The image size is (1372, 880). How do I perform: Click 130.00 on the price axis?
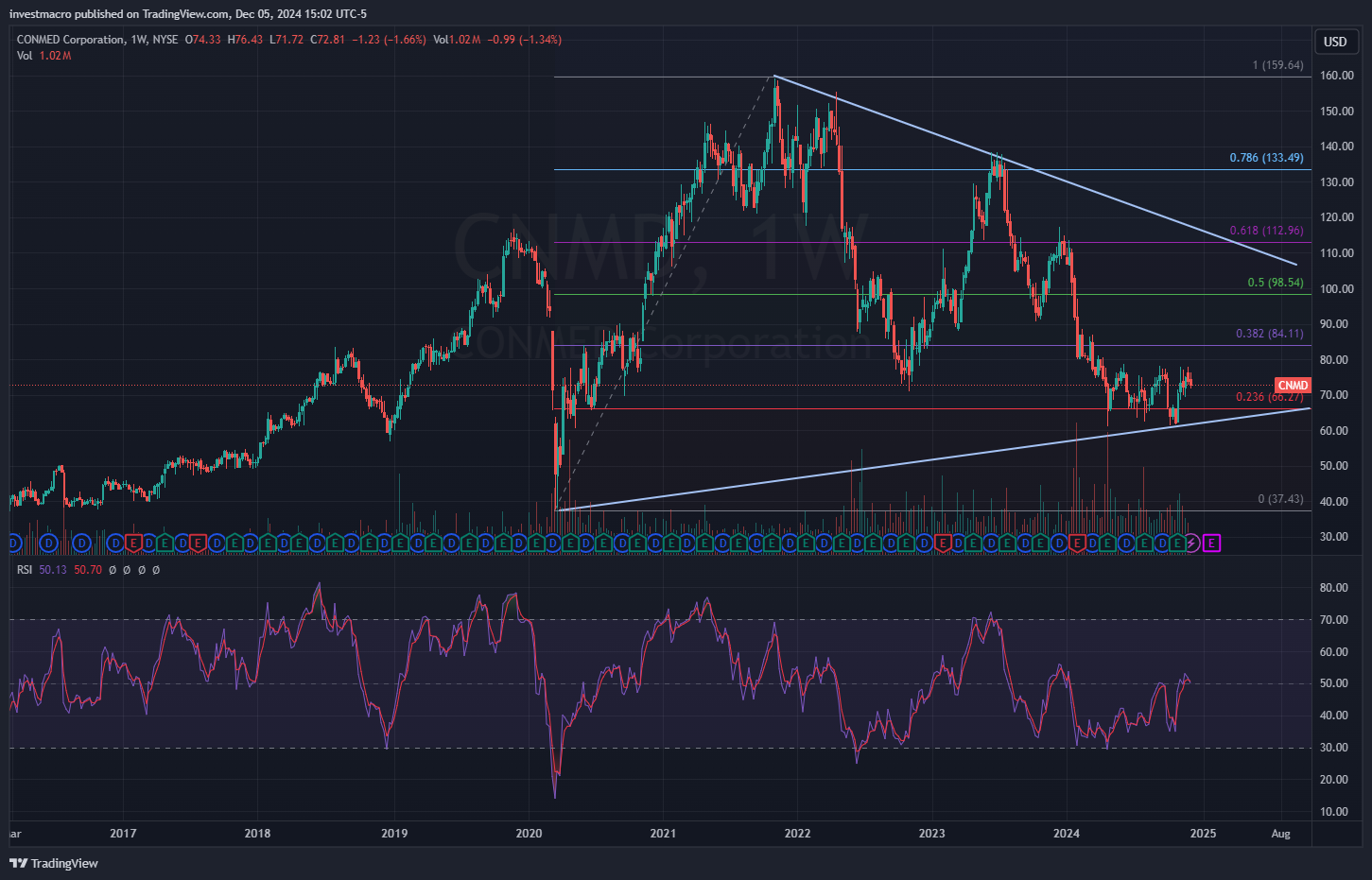click(x=1337, y=182)
